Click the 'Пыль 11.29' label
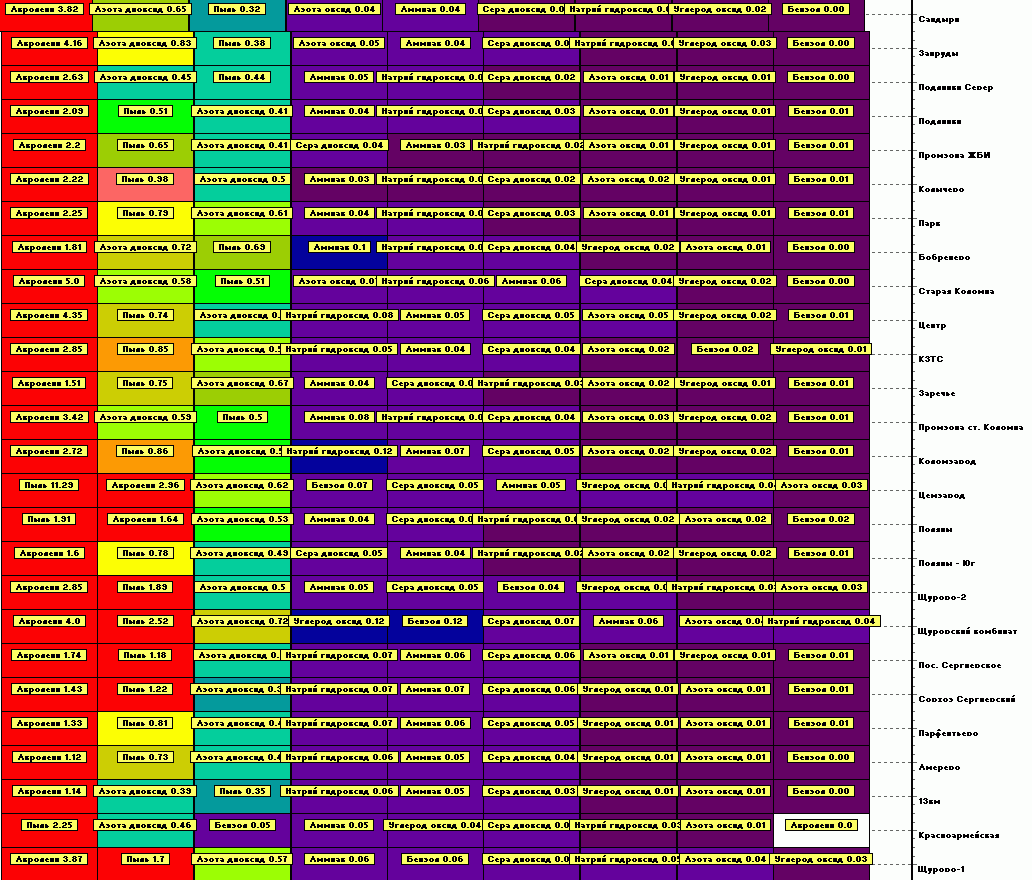The width and height of the screenshot is (1032, 880). click(49, 485)
